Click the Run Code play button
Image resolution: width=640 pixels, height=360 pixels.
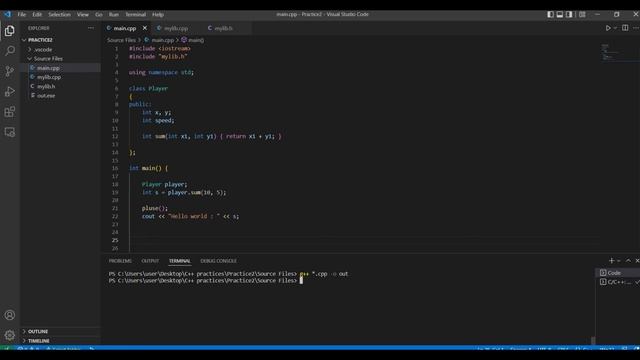coord(608,28)
